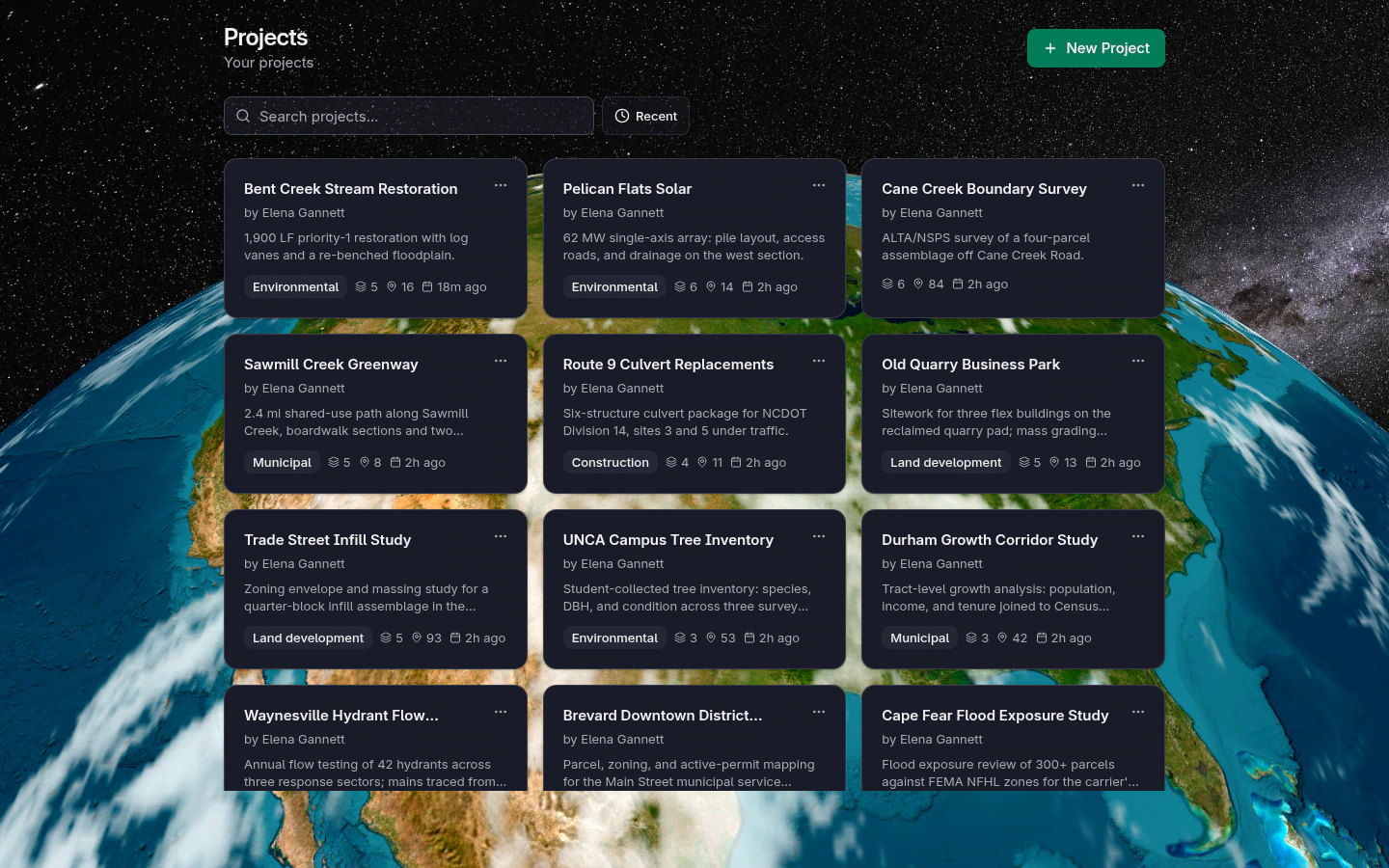Screen dimensions: 1389x868
Task: Click the magnifier icon in search box
Action: [243, 116]
